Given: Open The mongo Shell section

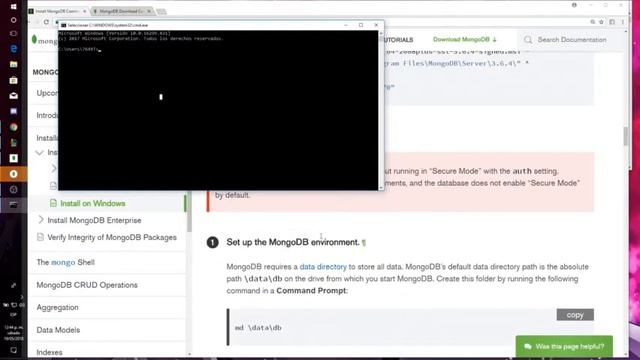Looking at the screenshot, I should 65,262.
